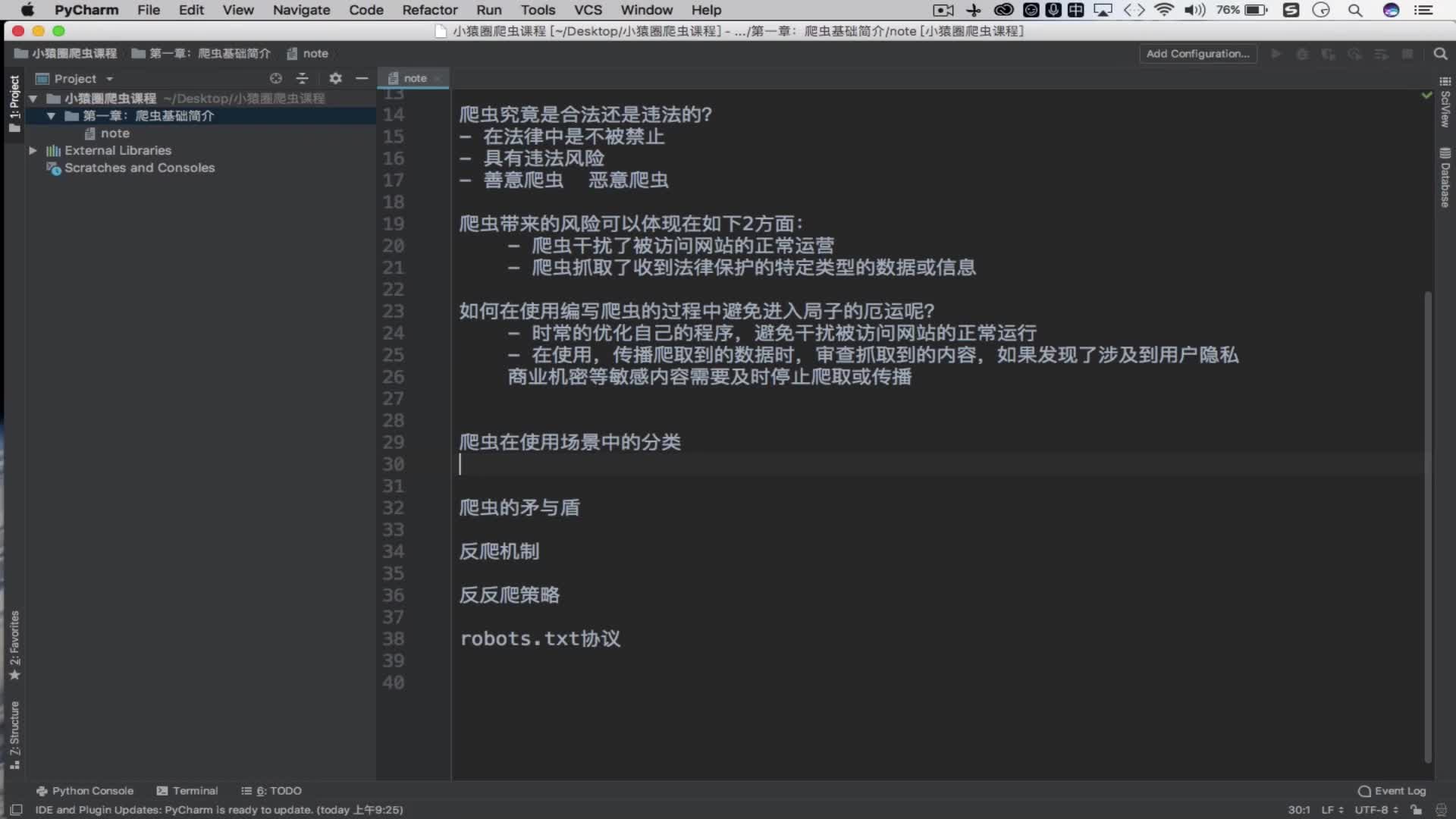This screenshot has width=1456, height=819.
Task: Select the note editor tab
Action: (414, 78)
